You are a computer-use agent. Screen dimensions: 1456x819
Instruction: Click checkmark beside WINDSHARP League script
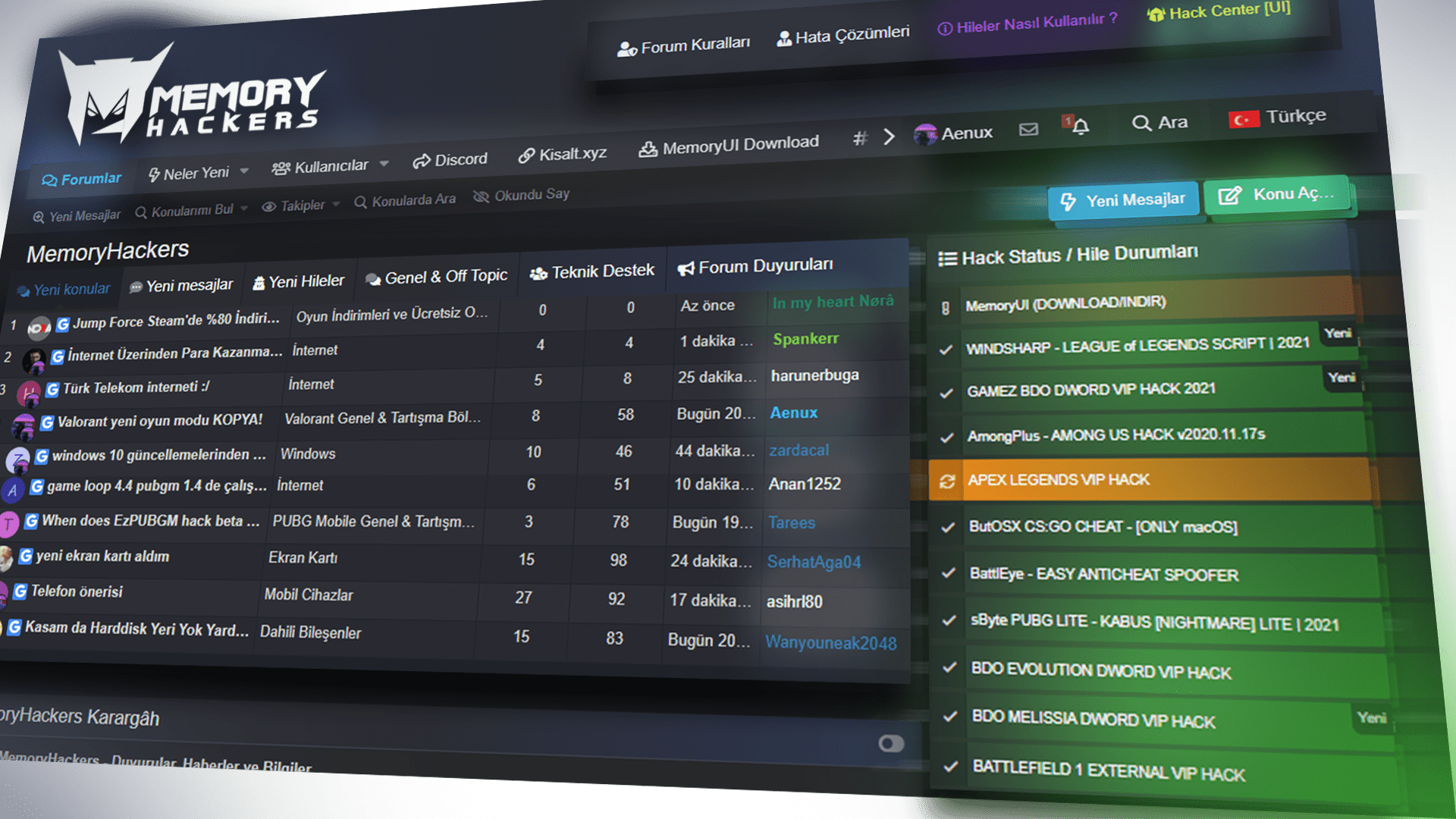coord(946,350)
